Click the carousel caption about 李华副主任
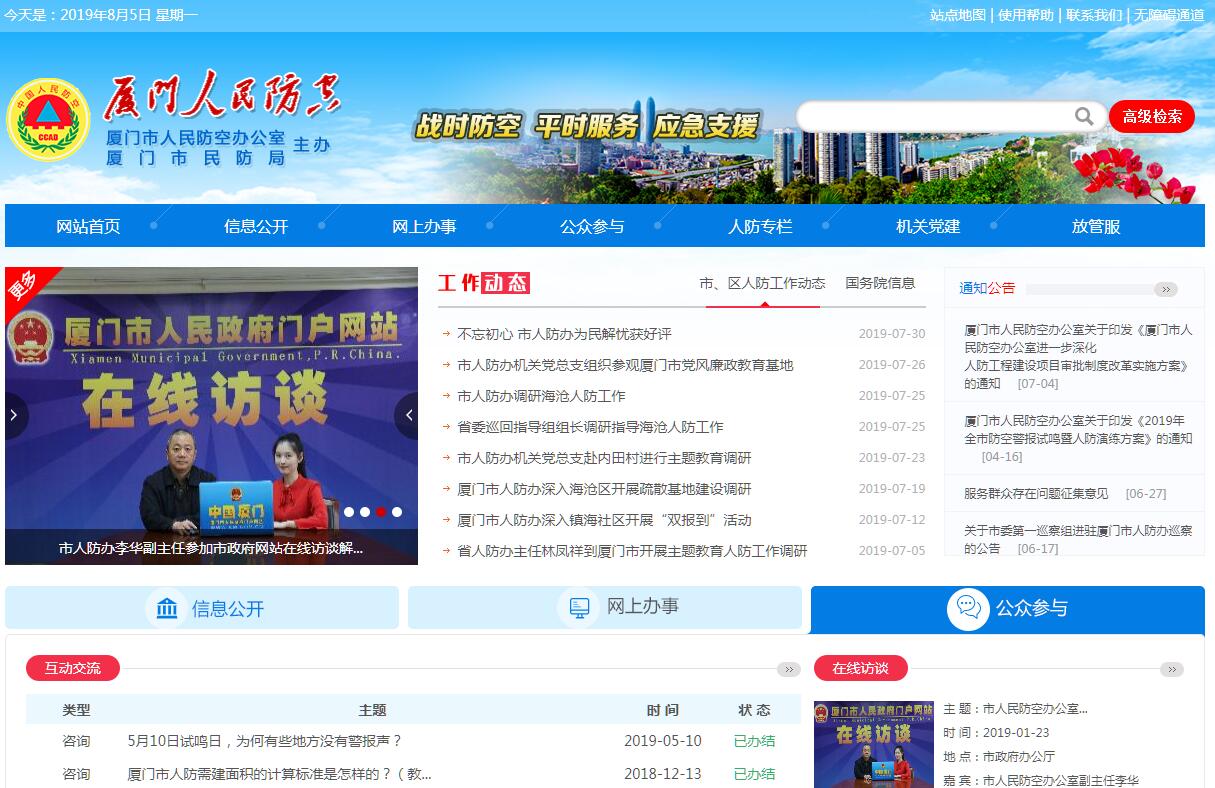Screen dimensions: 1215x788 211,548
